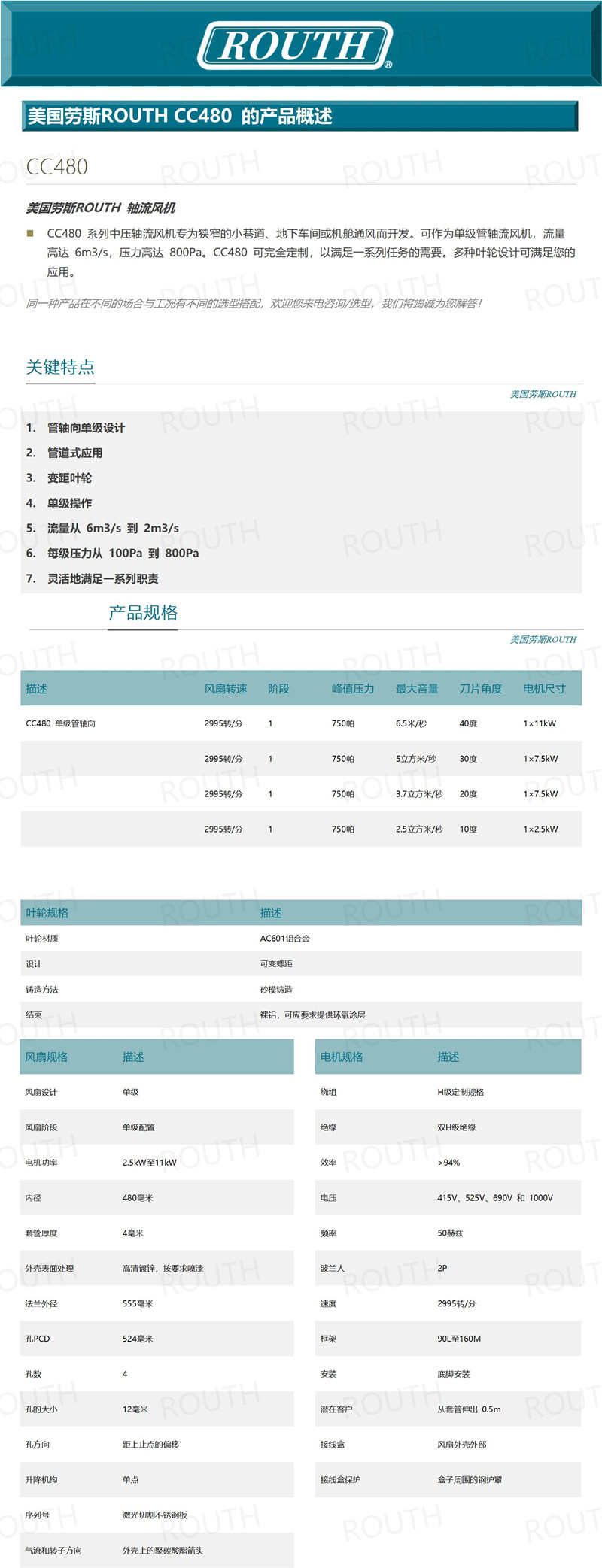Click the "刀片角度" column header

click(481, 689)
